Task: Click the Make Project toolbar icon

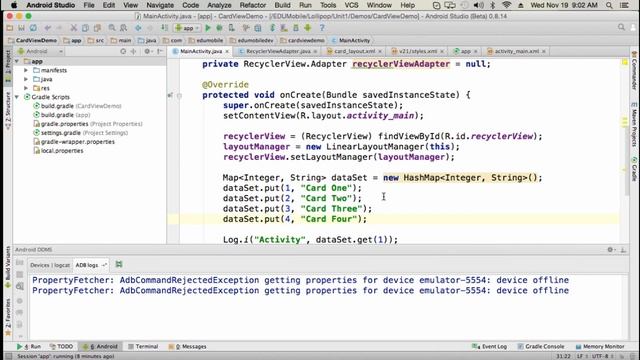Action: pyautogui.click(x=164, y=28)
